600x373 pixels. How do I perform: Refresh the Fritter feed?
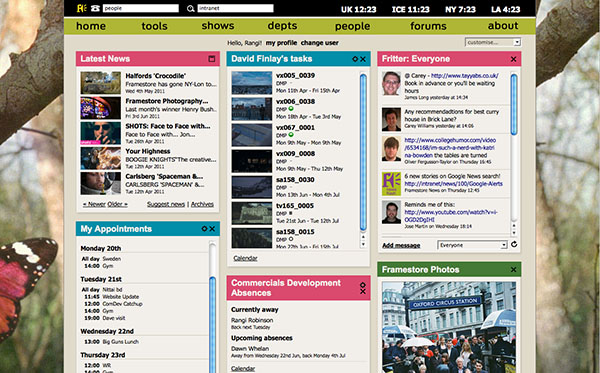514,244
